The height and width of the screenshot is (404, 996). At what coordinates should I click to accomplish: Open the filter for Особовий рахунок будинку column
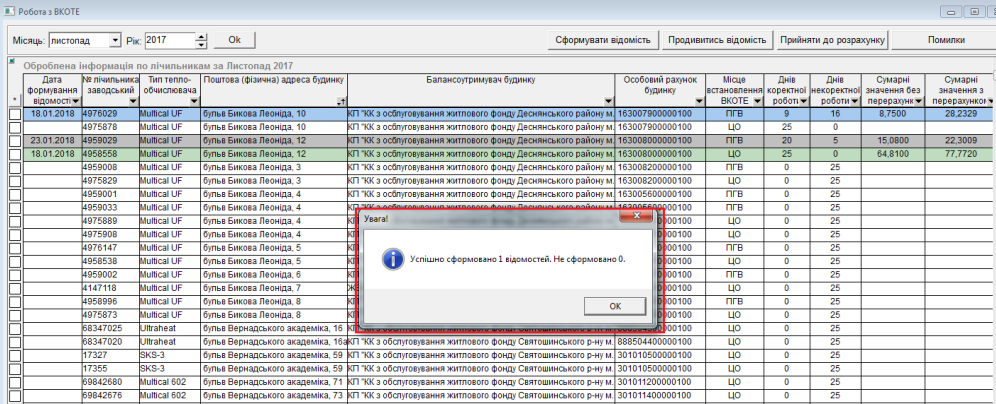point(701,102)
